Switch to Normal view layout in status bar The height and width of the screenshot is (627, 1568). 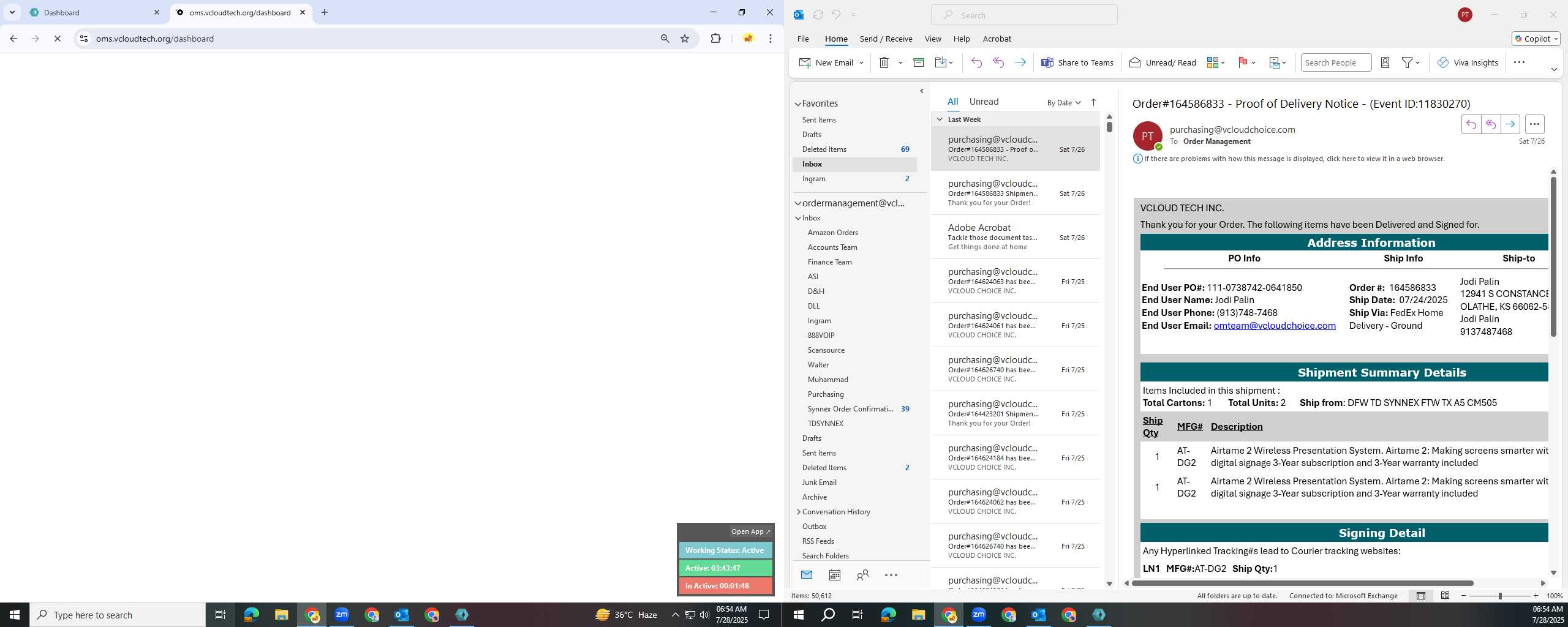click(x=1420, y=596)
